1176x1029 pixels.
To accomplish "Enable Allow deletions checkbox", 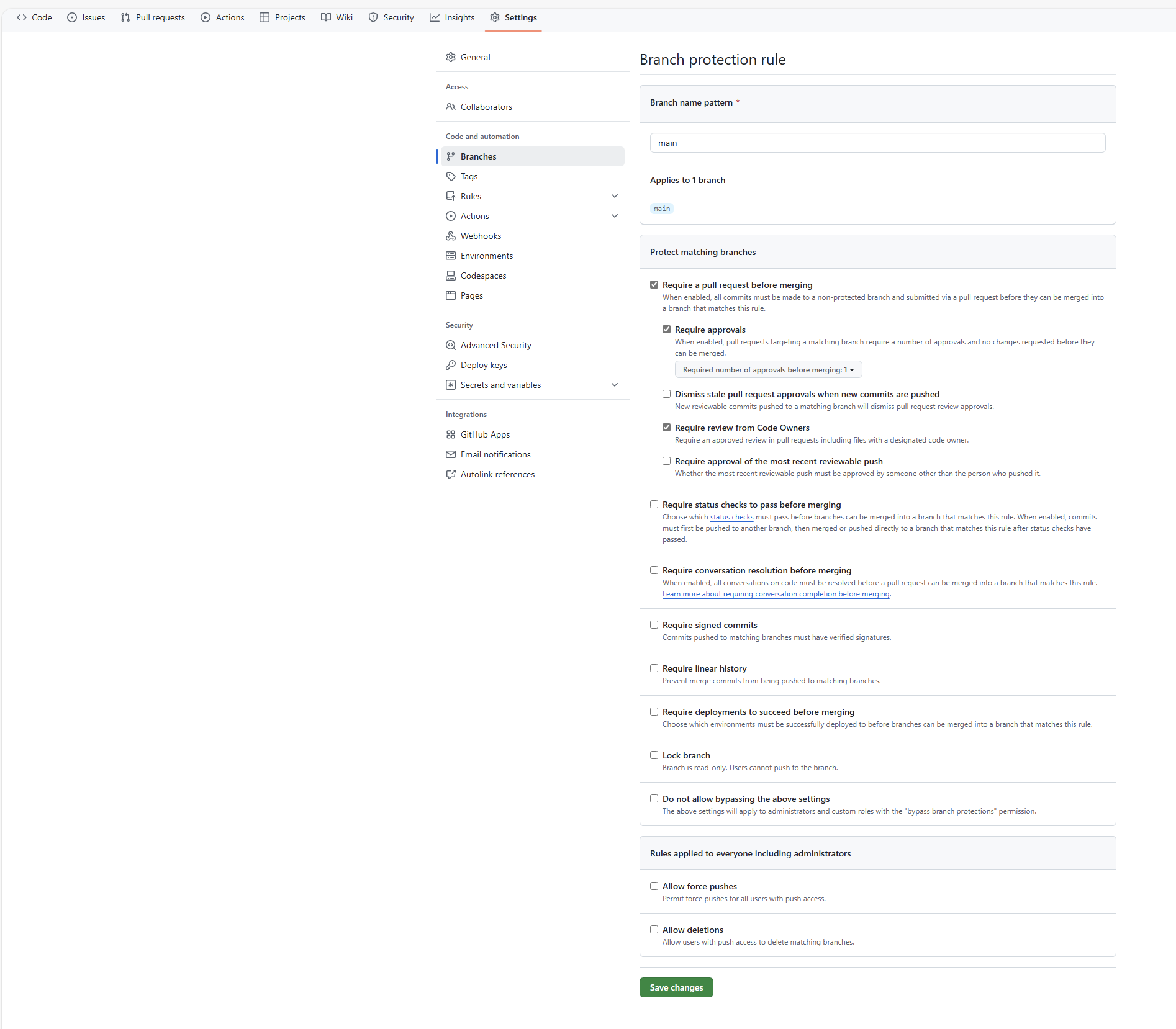I will click(x=654, y=930).
